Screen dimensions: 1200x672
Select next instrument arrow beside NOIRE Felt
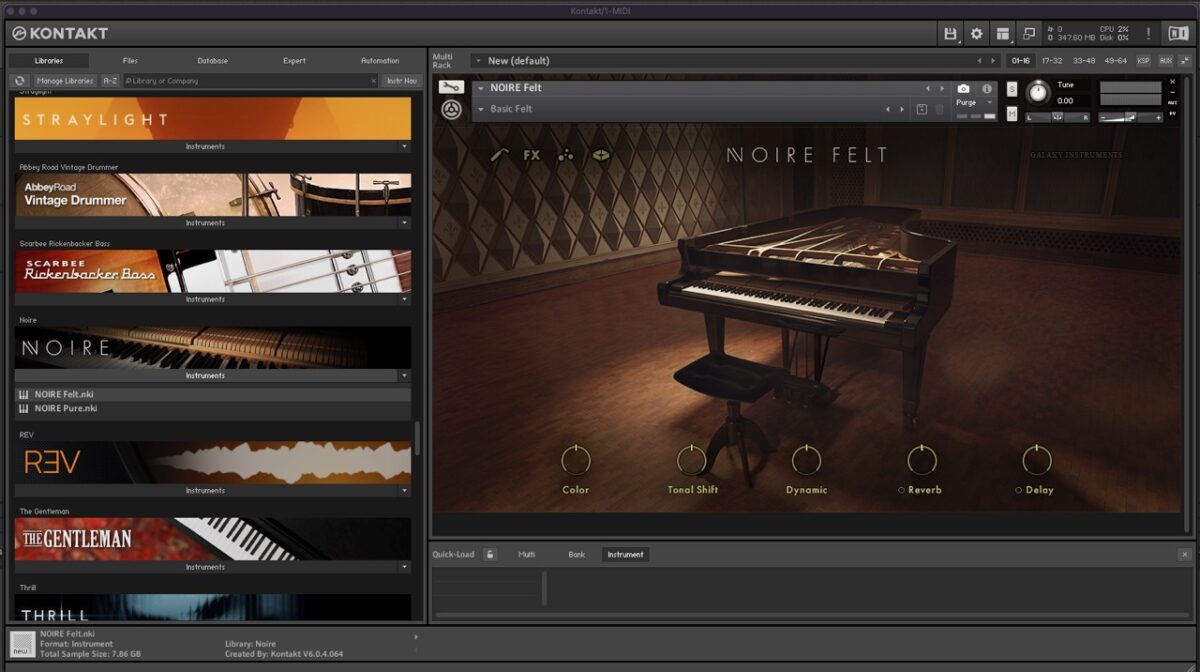(x=941, y=88)
